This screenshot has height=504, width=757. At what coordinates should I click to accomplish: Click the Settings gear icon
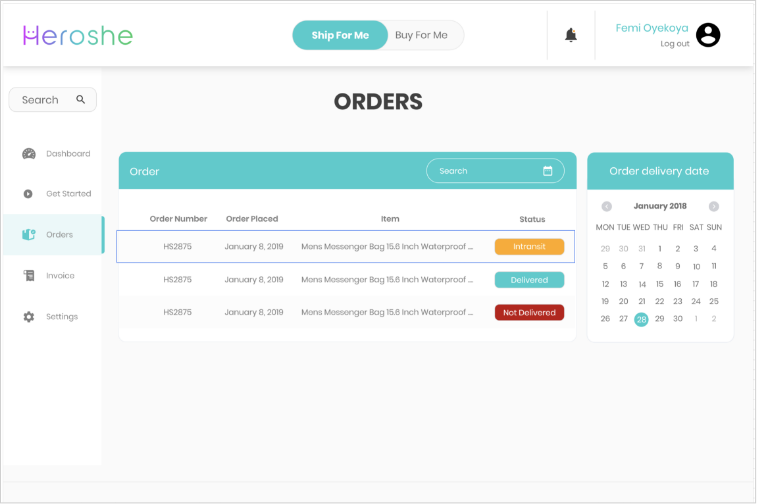click(x=29, y=317)
